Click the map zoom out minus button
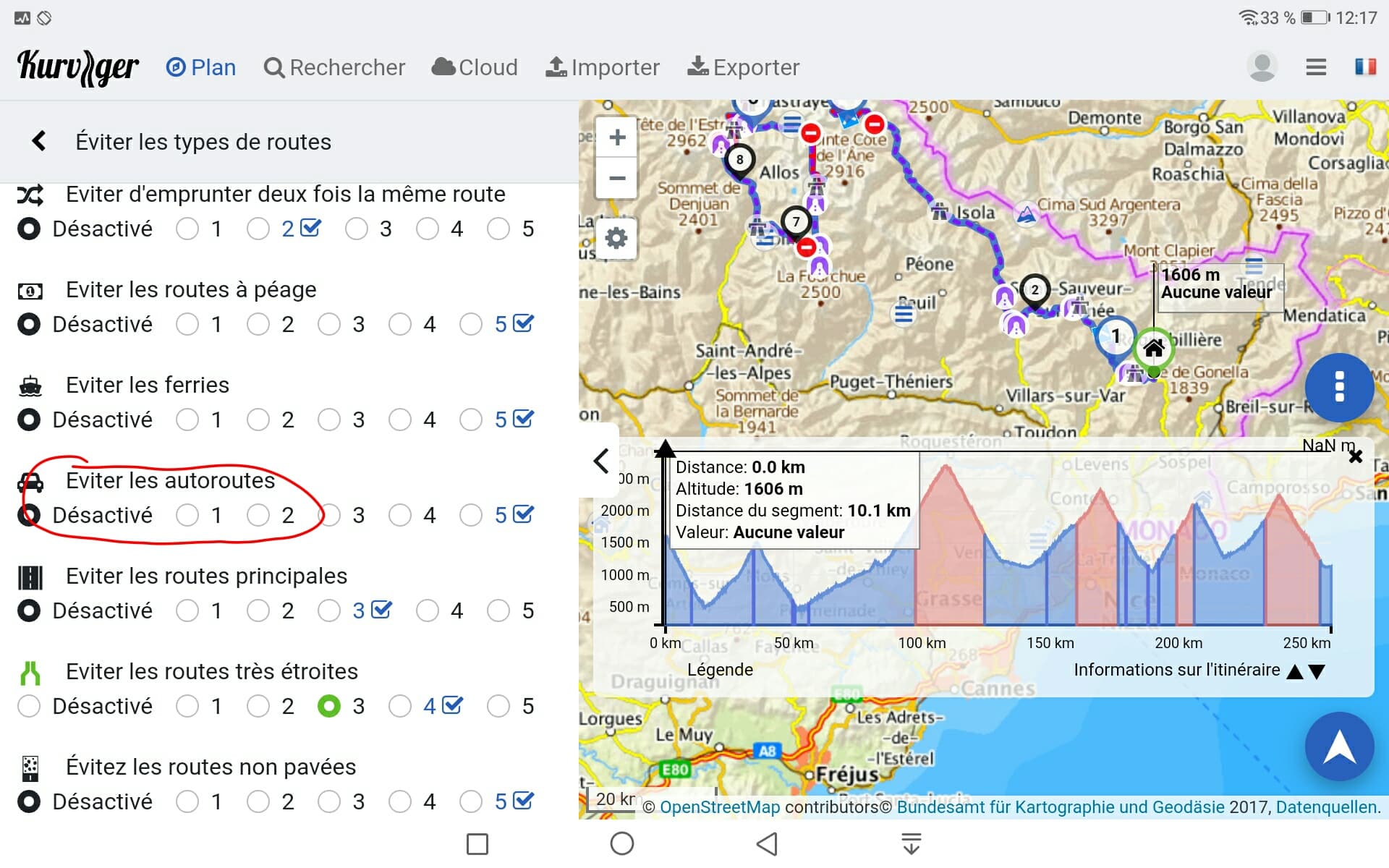1389x868 pixels. point(616,178)
